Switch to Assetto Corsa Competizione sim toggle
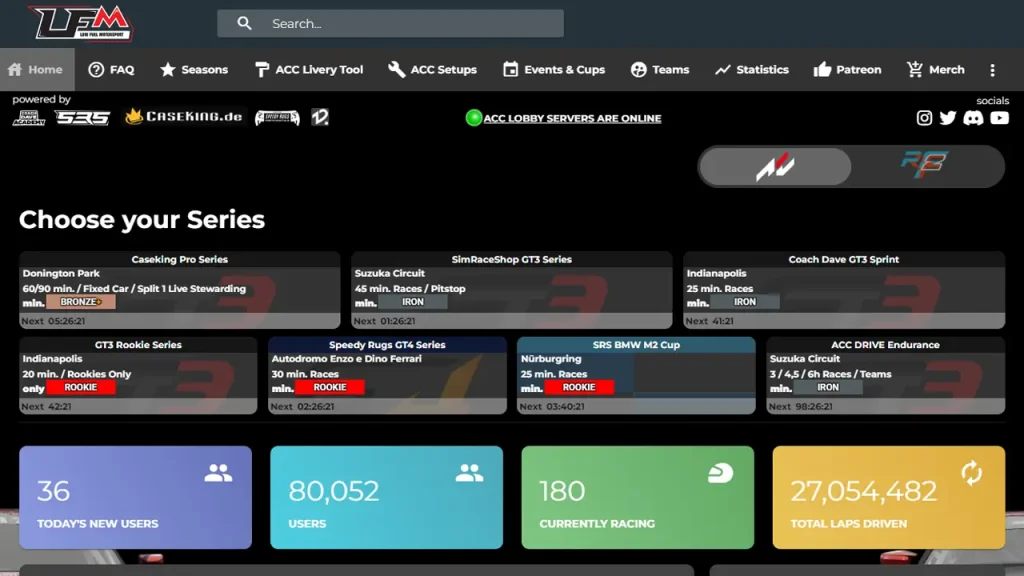 pyautogui.click(x=775, y=166)
